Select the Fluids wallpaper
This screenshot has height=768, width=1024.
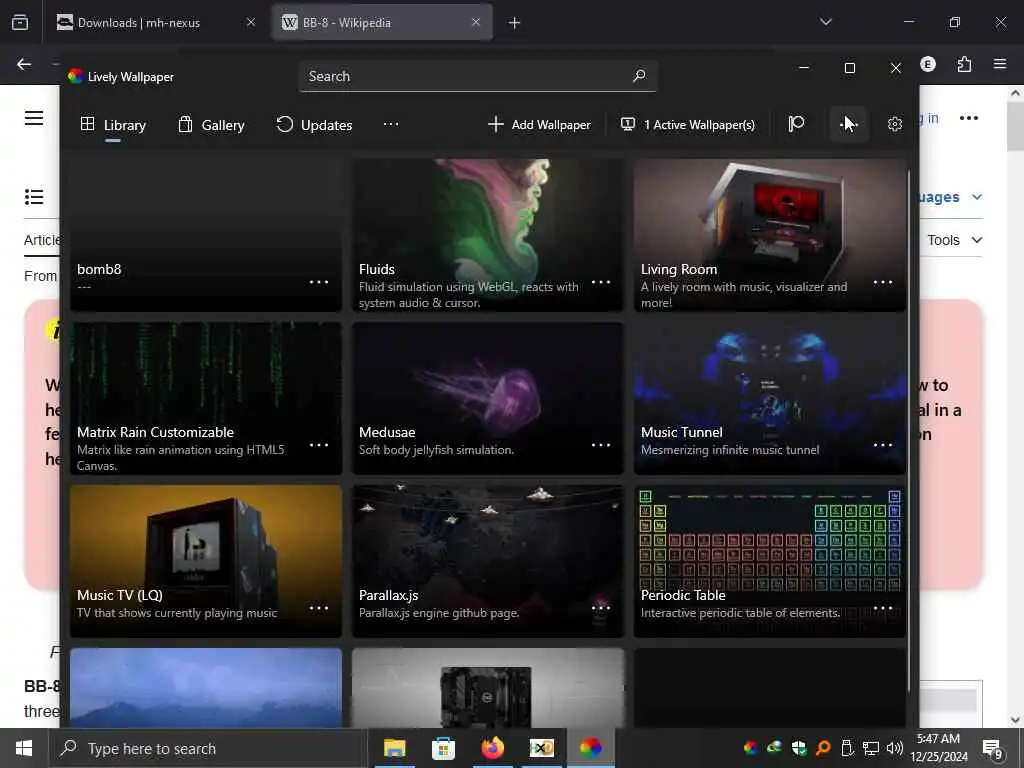tap(488, 235)
